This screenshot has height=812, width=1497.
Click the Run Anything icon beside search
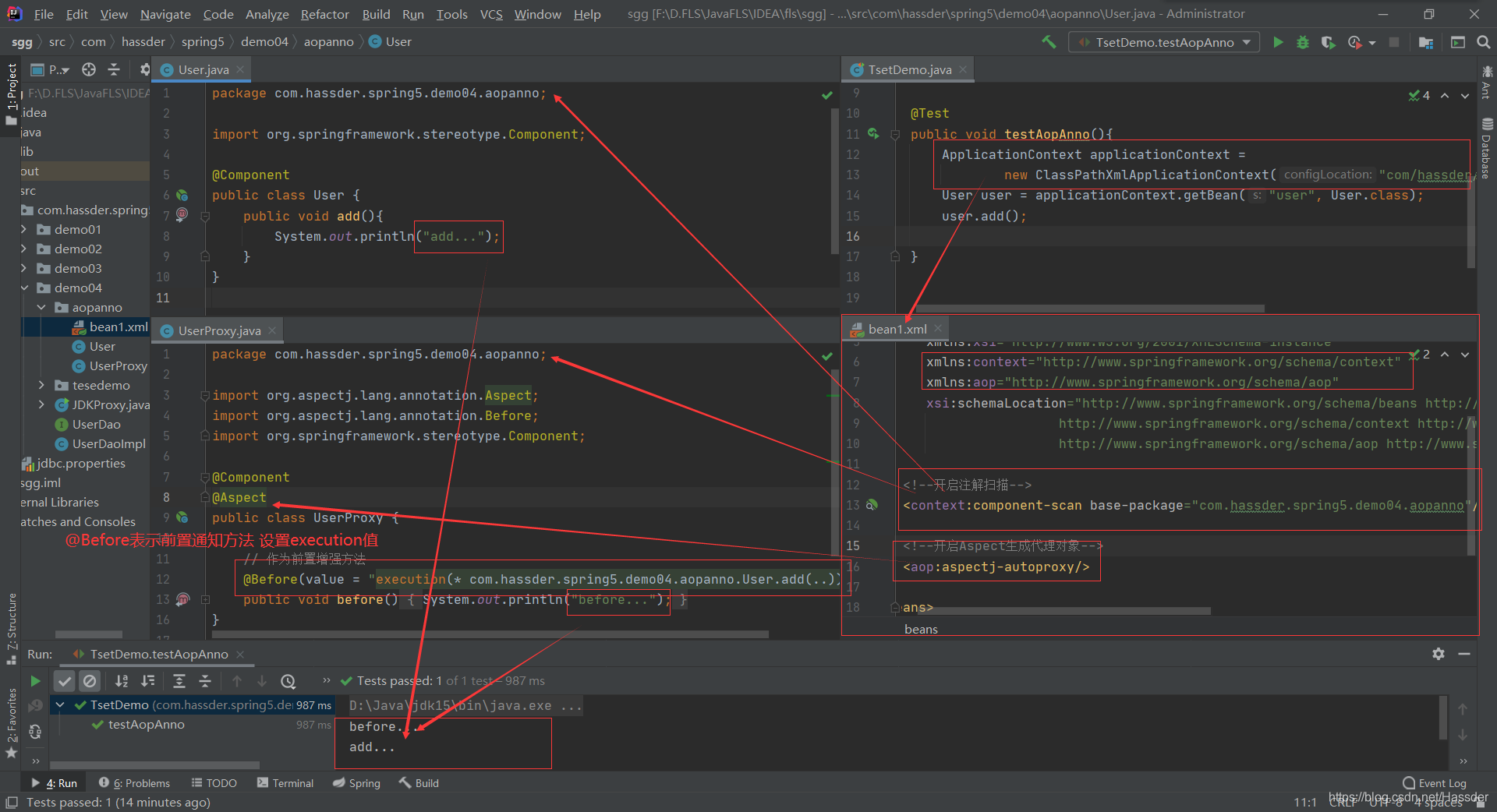1458,42
